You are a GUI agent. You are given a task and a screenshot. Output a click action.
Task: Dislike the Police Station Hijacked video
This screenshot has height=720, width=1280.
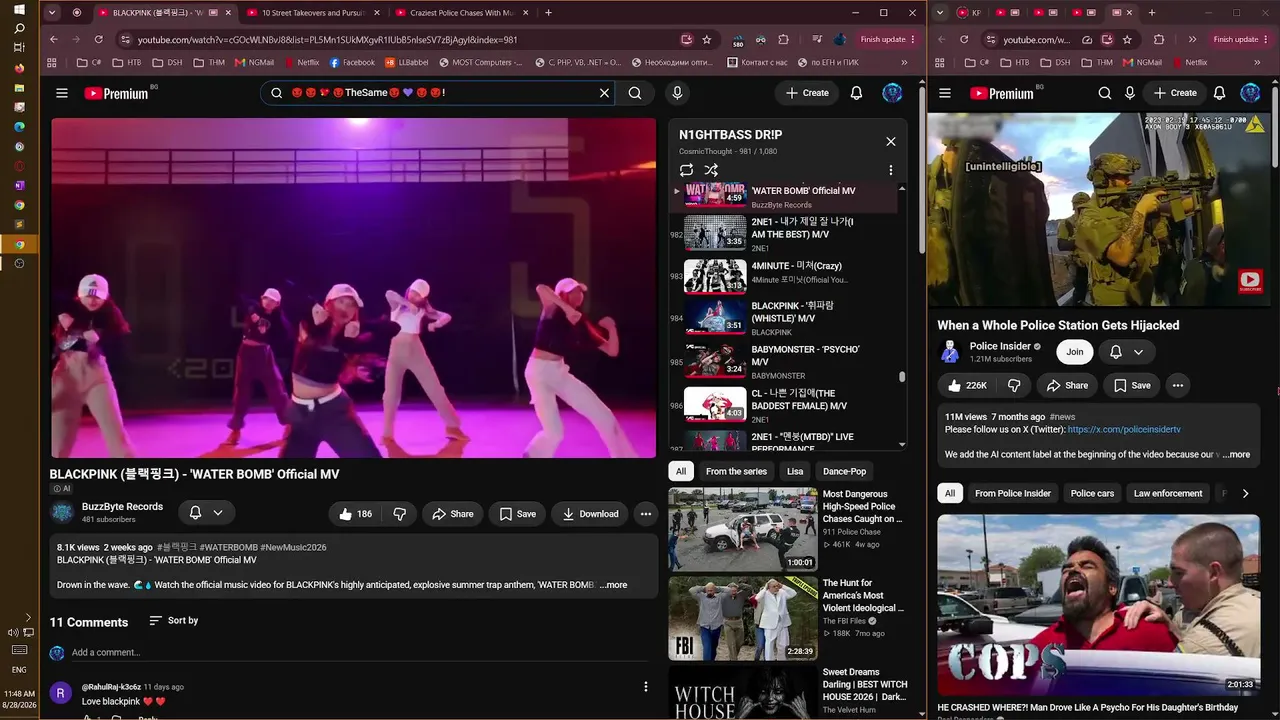[1014, 385]
